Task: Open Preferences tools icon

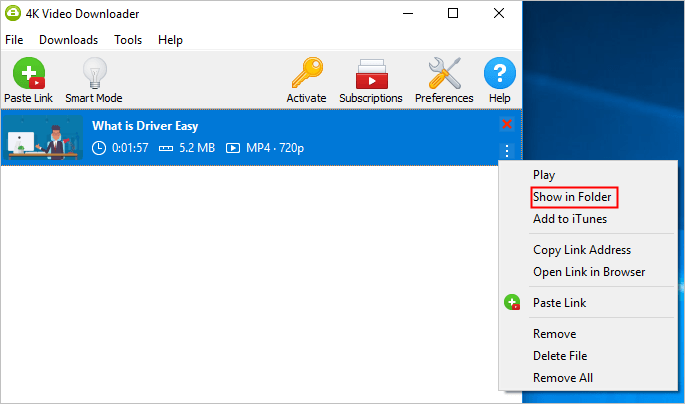Action: (444, 73)
